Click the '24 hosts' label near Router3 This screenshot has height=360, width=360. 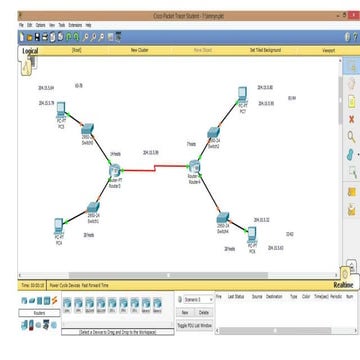point(115,154)
